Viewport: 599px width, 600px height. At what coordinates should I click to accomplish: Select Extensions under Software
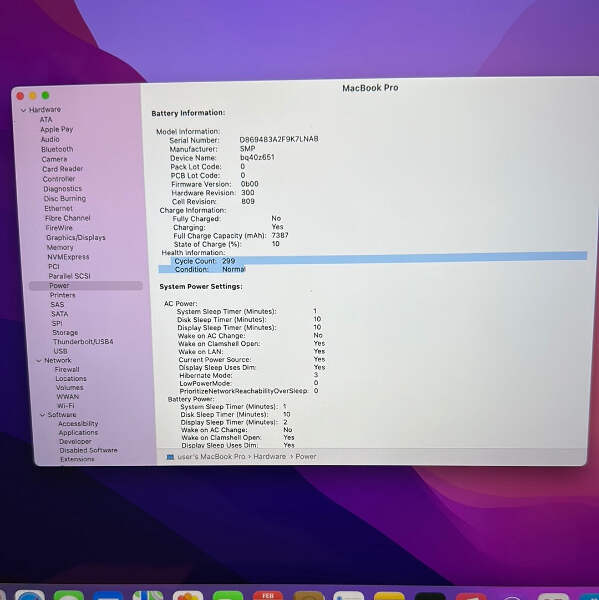coord(77,459)
